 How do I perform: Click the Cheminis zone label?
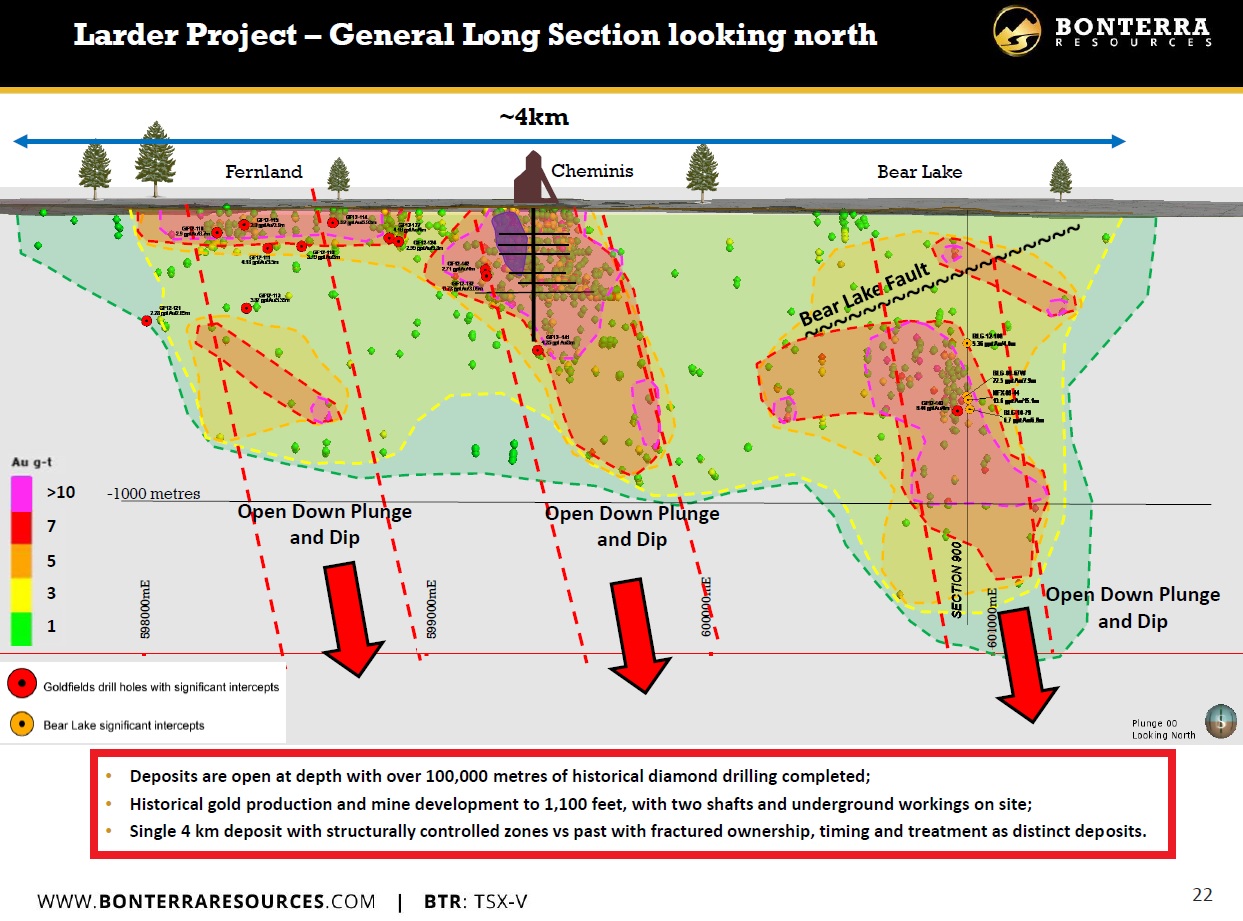tap(593, 171)
